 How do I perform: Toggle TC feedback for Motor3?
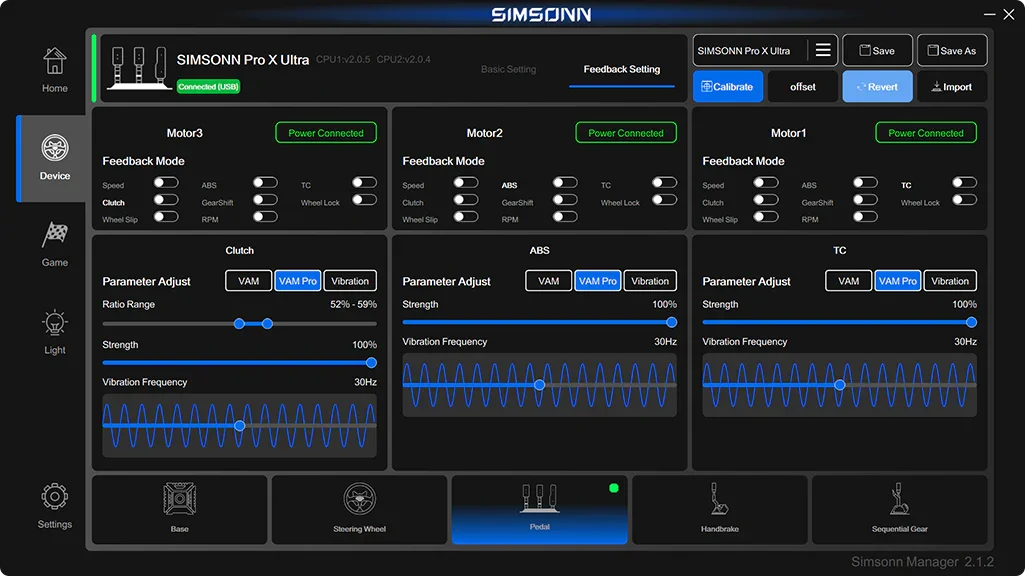point(364,182)
